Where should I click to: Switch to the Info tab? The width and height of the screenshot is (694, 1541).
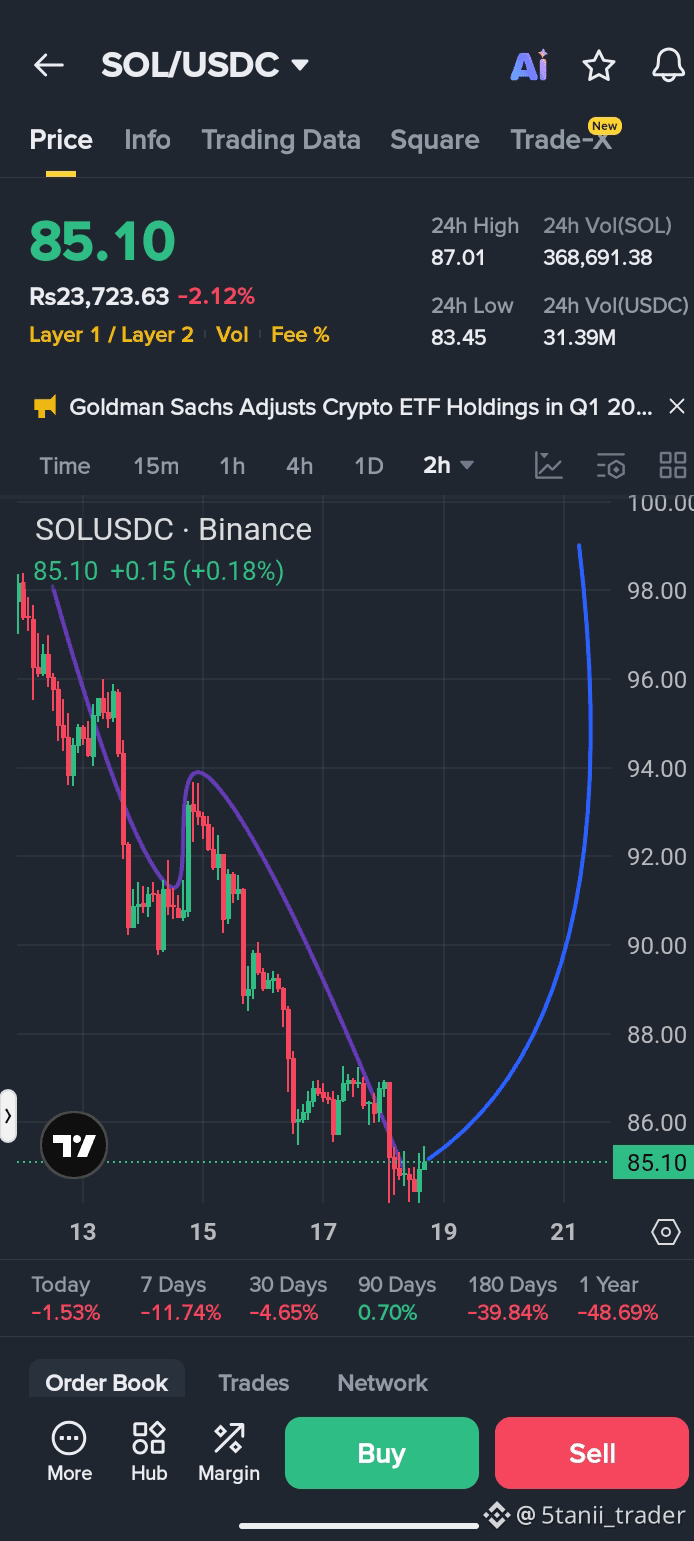(147, 140)
